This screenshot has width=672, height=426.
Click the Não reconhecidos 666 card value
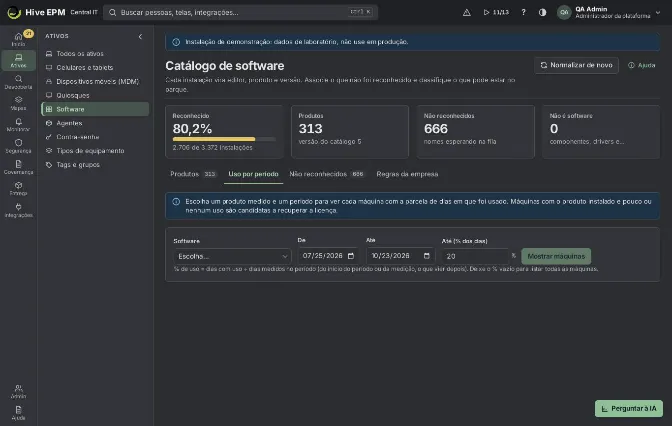tap(436, 129)
